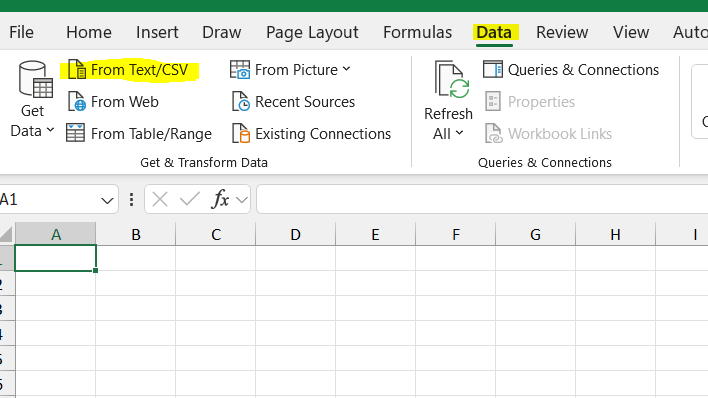Click the From Web label
708x398 pixels.
(x=125, y=102)
